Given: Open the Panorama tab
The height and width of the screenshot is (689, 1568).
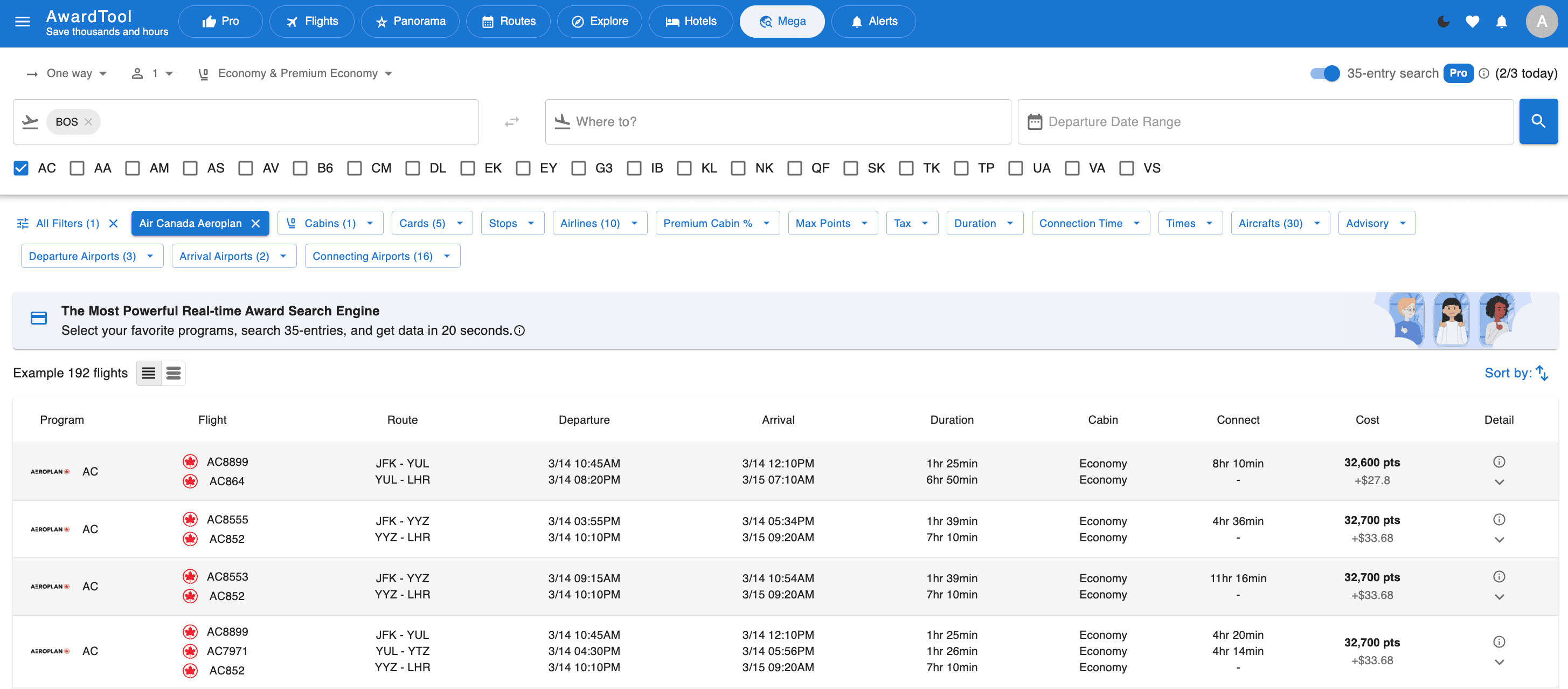Looking at the screenshot, I should pos(410,22).
